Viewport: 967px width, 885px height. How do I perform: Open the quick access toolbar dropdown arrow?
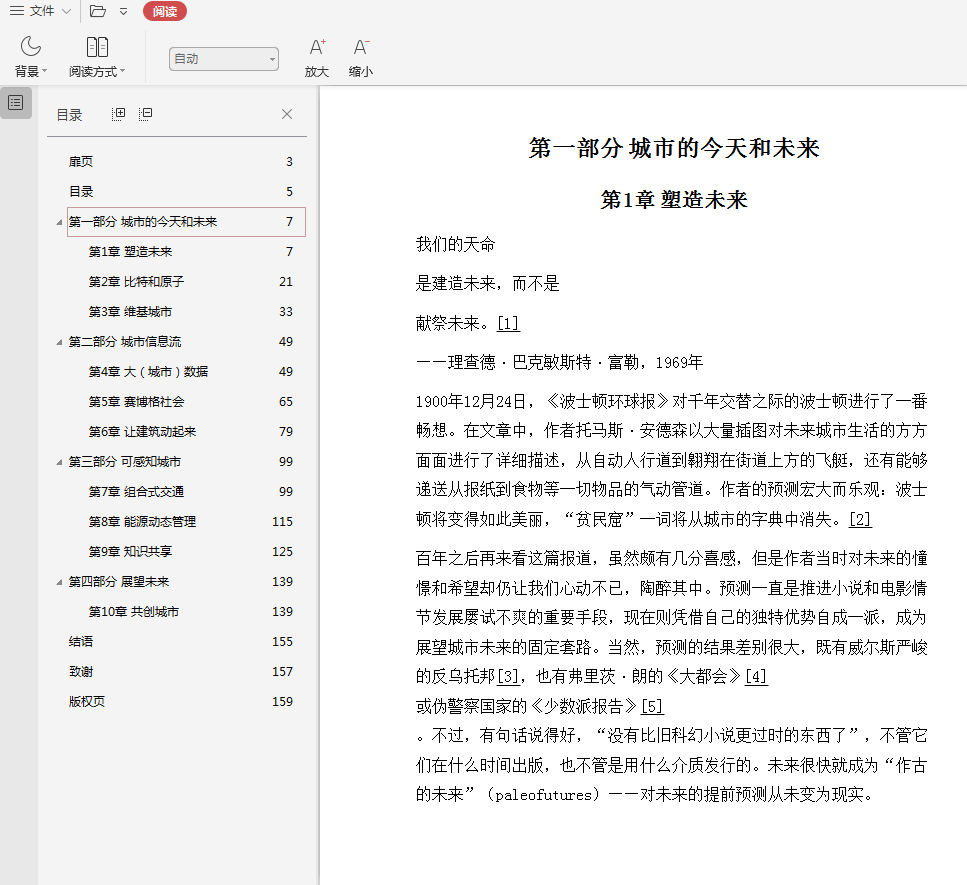click(x=123, y=11)
